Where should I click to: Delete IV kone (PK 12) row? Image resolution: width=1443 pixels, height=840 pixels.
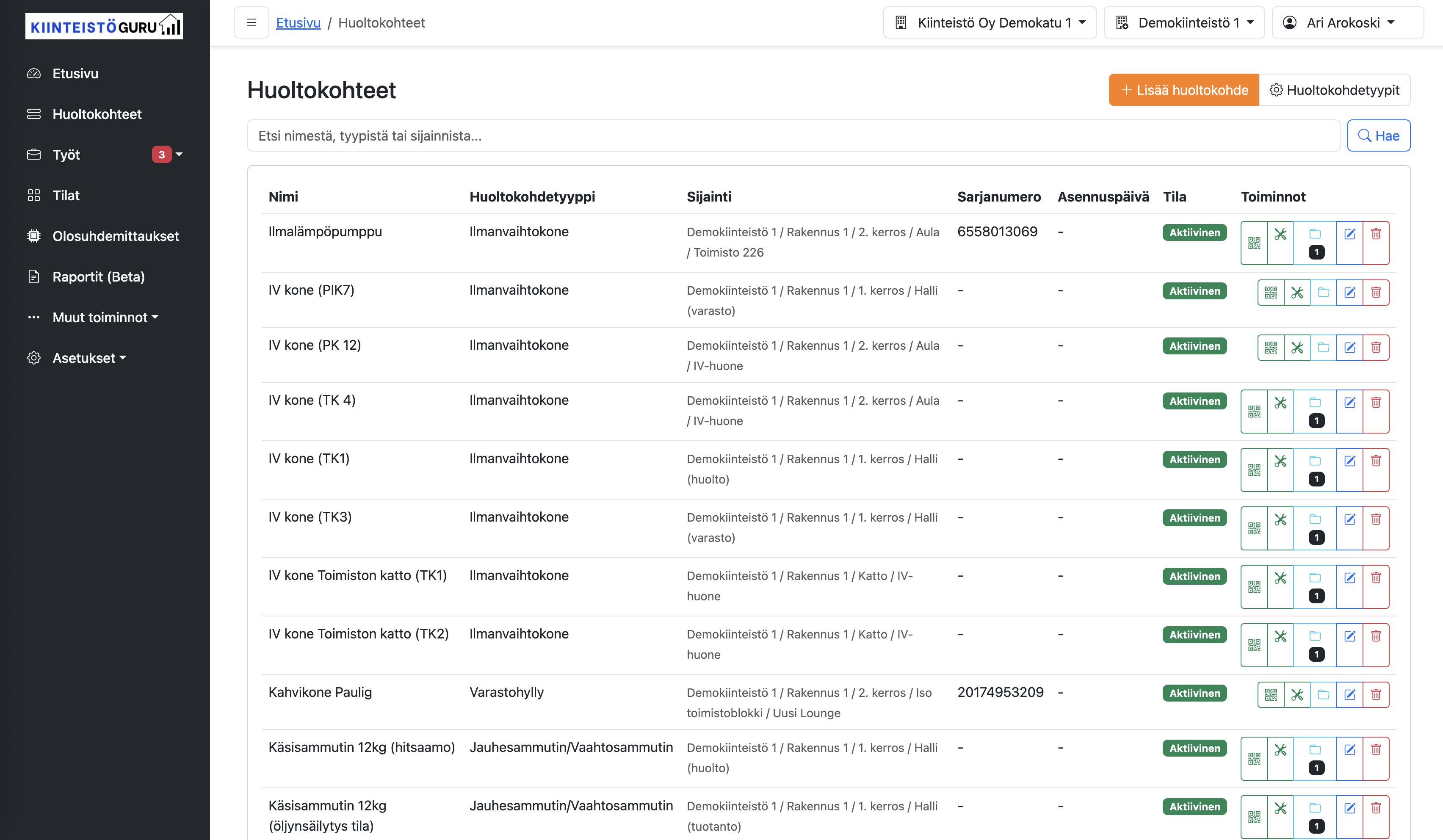(x=1375, y=348)
